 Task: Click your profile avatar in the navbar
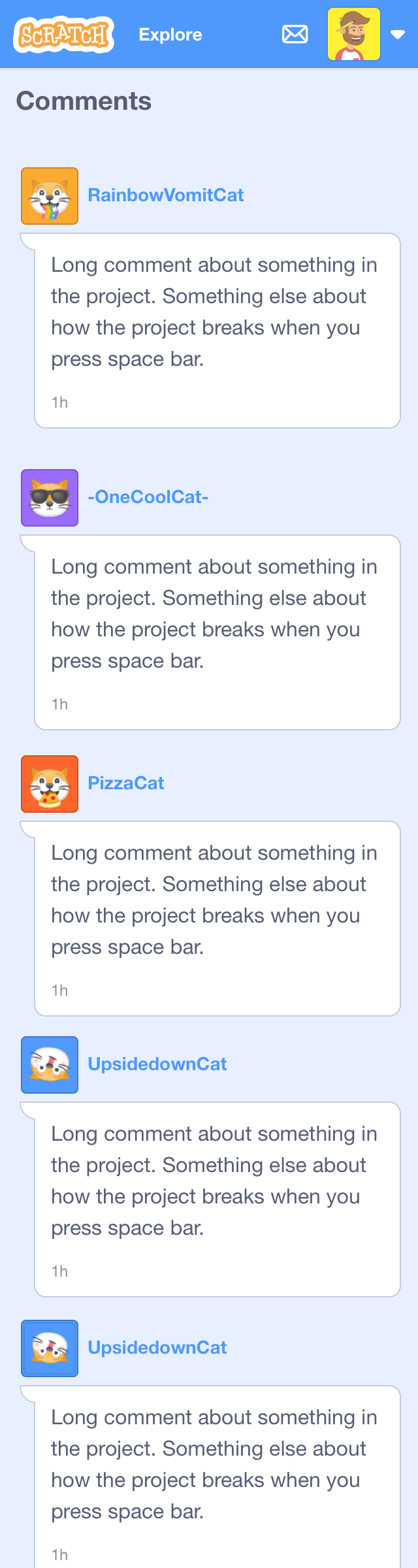[x=353, y=34]
